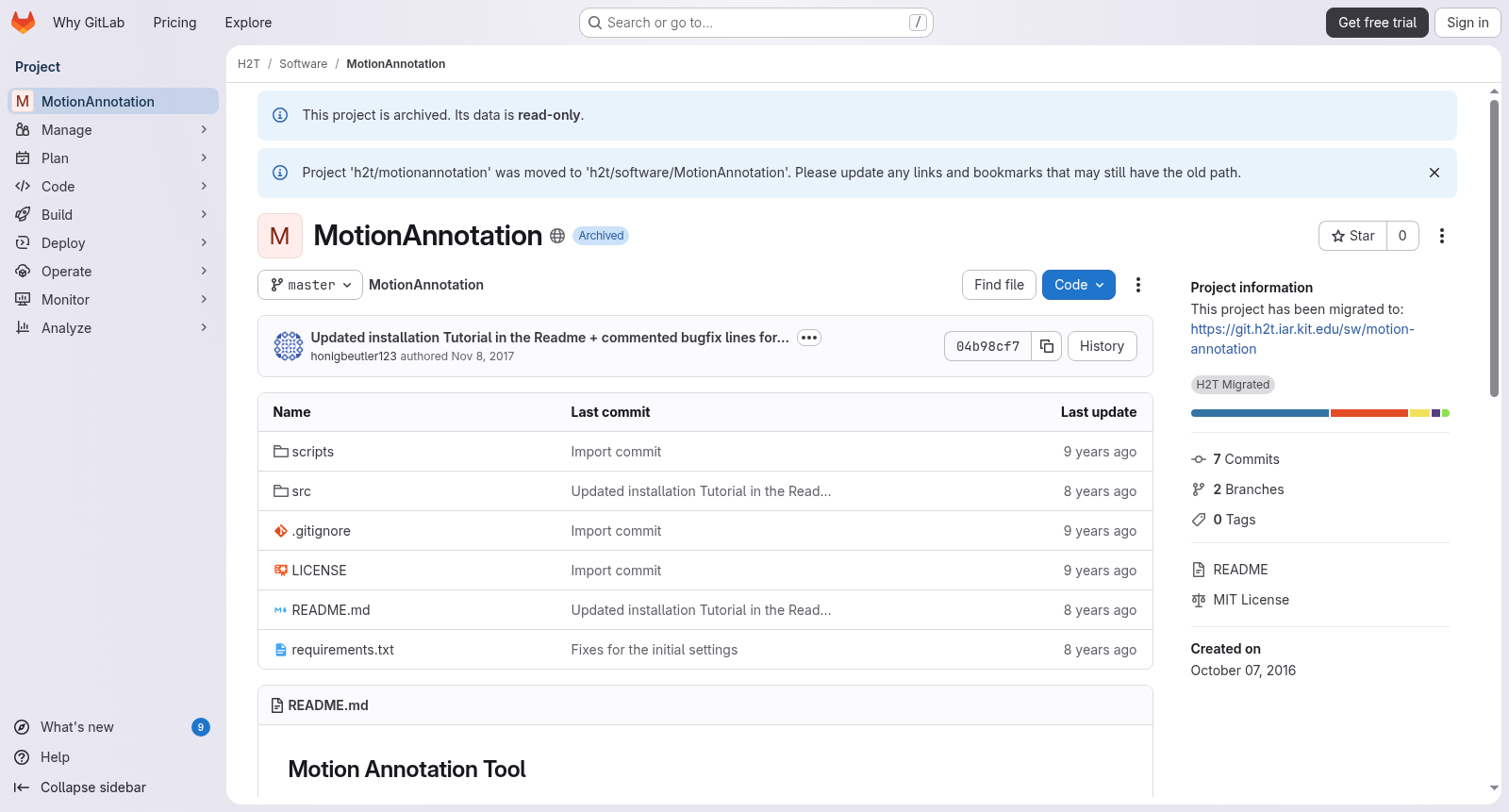
Task: Open the Explore link
Action: 248,23
